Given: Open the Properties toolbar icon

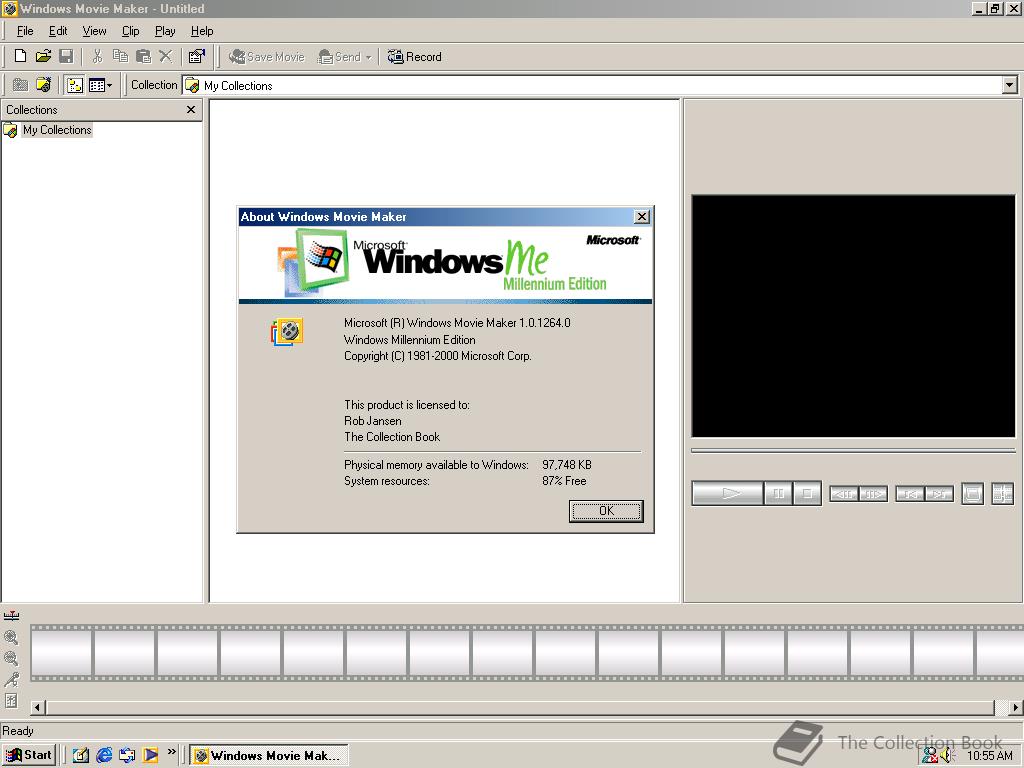Looking at the screenshot, I should coord(196,56).
